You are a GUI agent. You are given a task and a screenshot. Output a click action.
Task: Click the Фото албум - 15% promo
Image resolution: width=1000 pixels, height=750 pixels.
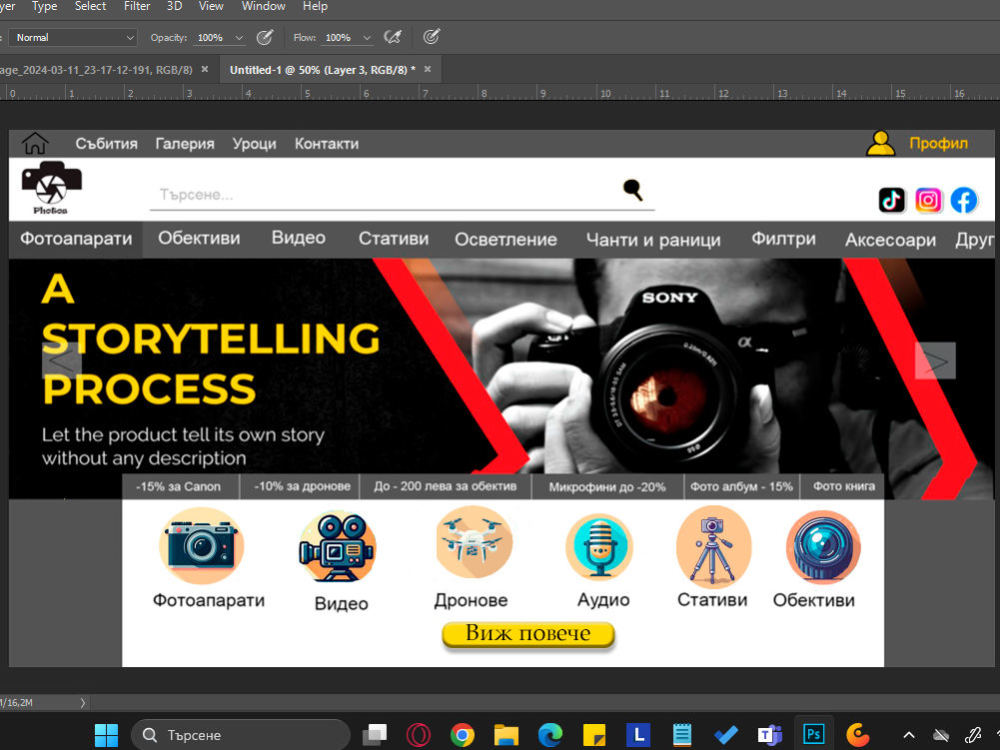pyautogui.click(x=741, y=487)
